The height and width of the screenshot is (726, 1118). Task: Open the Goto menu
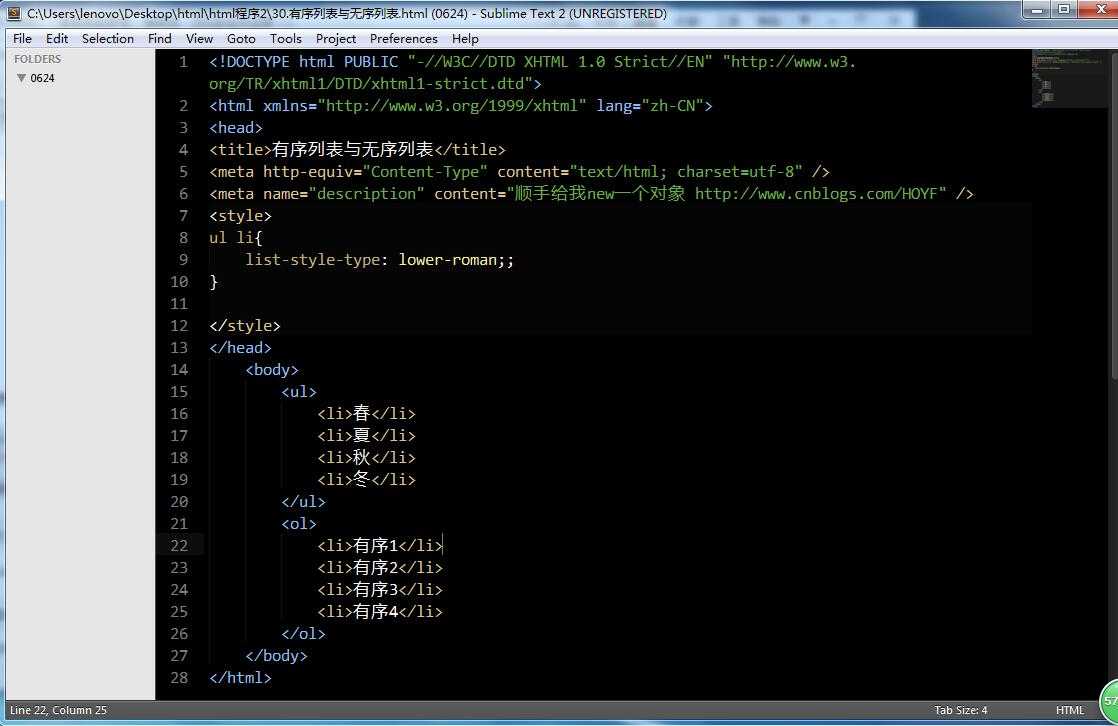pos(241,39)
